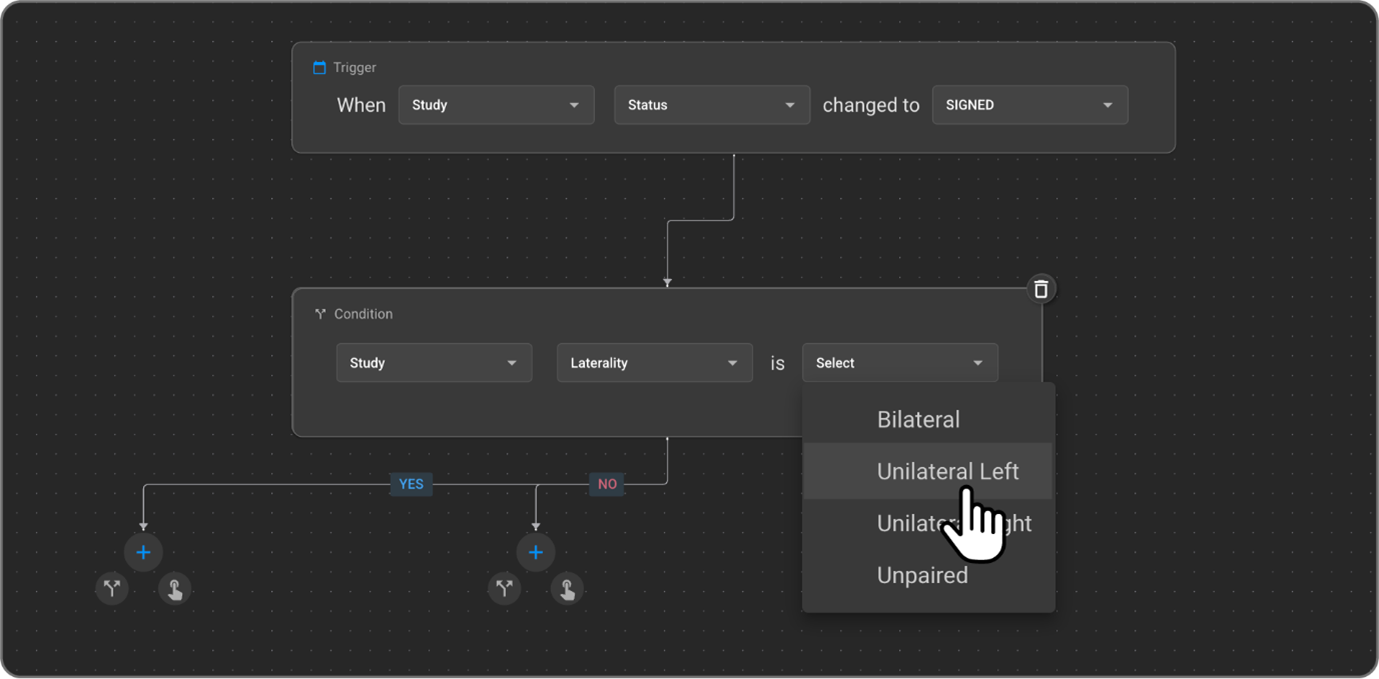
Task: Click the calendar icon beside Trigger
Action: tap(320, 68)
